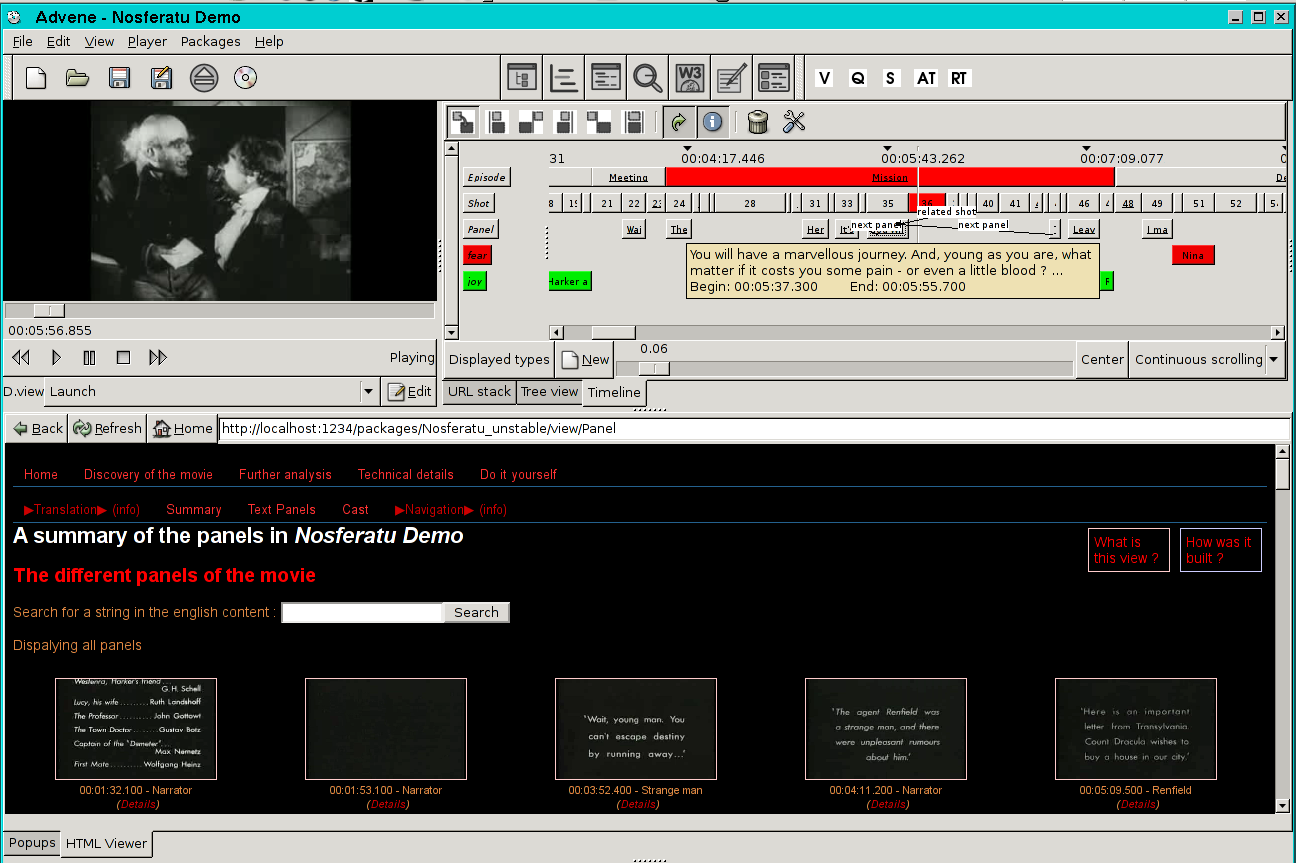Click the timeline zoom scale slider
The width and height of the screenshot is (1296, 863).
click(x=654, y=368)
